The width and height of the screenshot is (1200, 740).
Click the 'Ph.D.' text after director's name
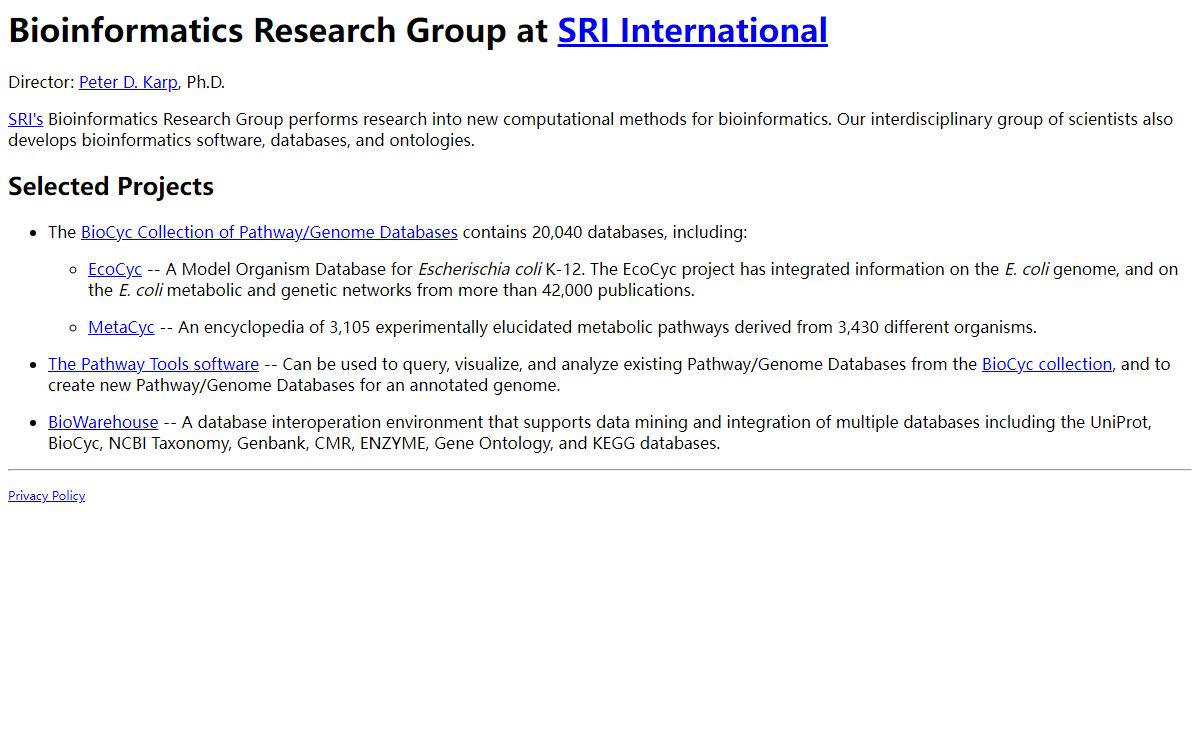[206, 82]
